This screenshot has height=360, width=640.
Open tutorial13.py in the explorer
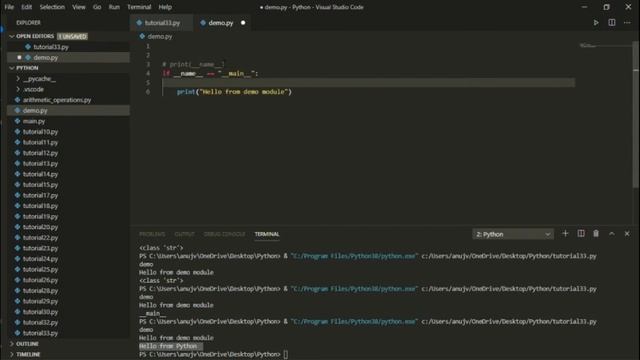(x=40, y=164)
